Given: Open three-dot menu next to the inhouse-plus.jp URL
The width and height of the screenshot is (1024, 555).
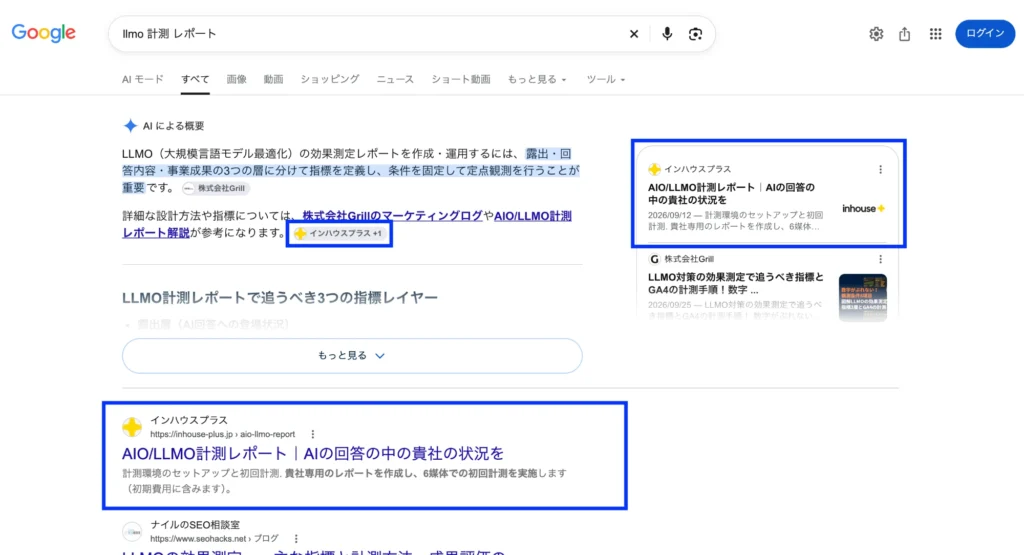Looking at the screenshot, I should (x=313, y=434).
